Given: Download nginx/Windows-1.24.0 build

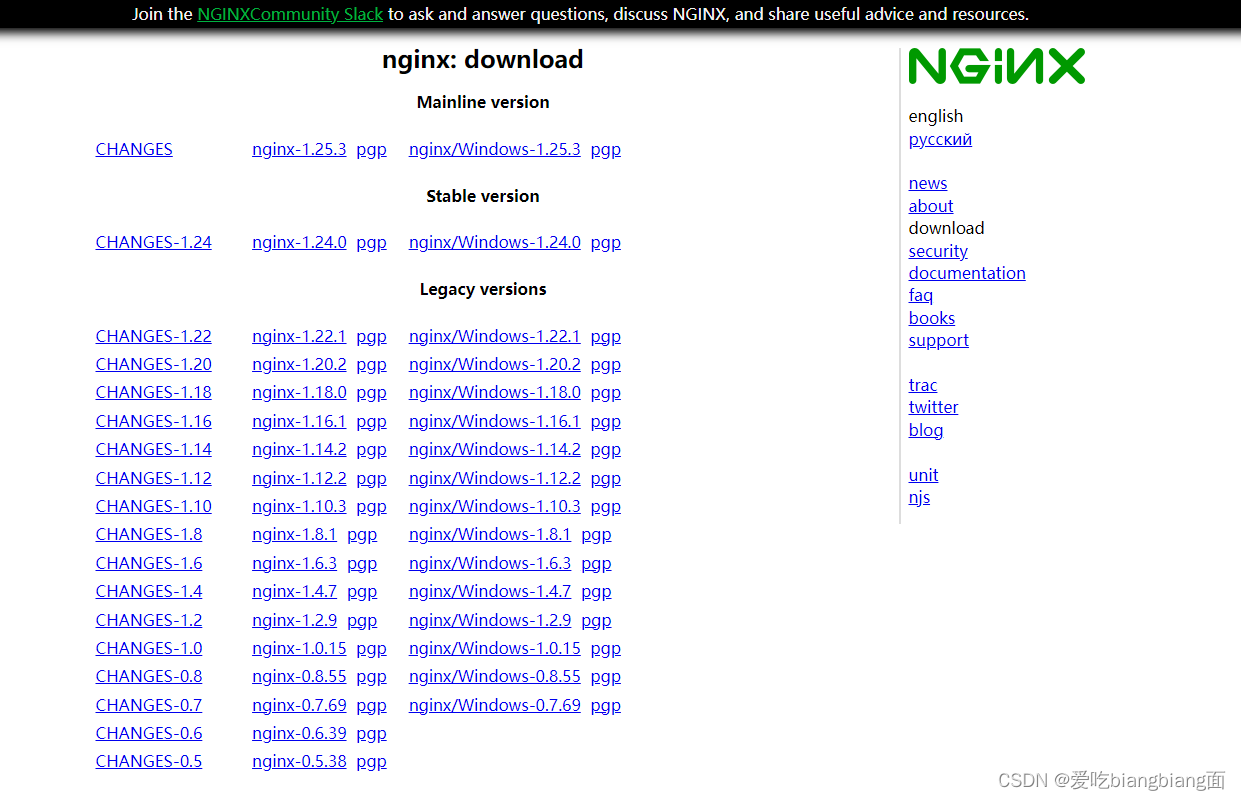Looking at the screenshot, I should pyautogui.click(x=494, y=242).
